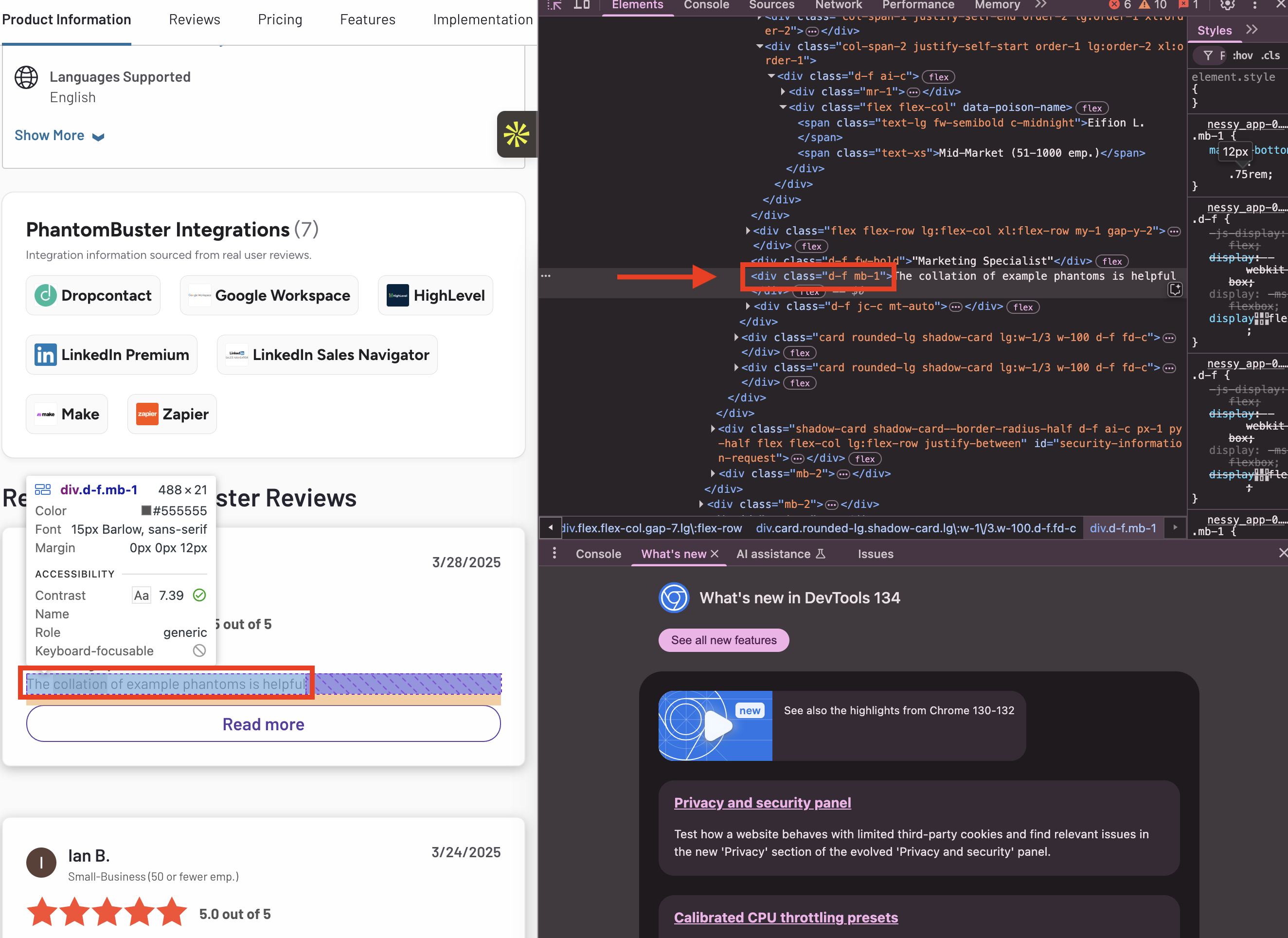Toggle flex badge on security-information-request div
Screen dimensions: 1288x938
[x=865, y=459]
